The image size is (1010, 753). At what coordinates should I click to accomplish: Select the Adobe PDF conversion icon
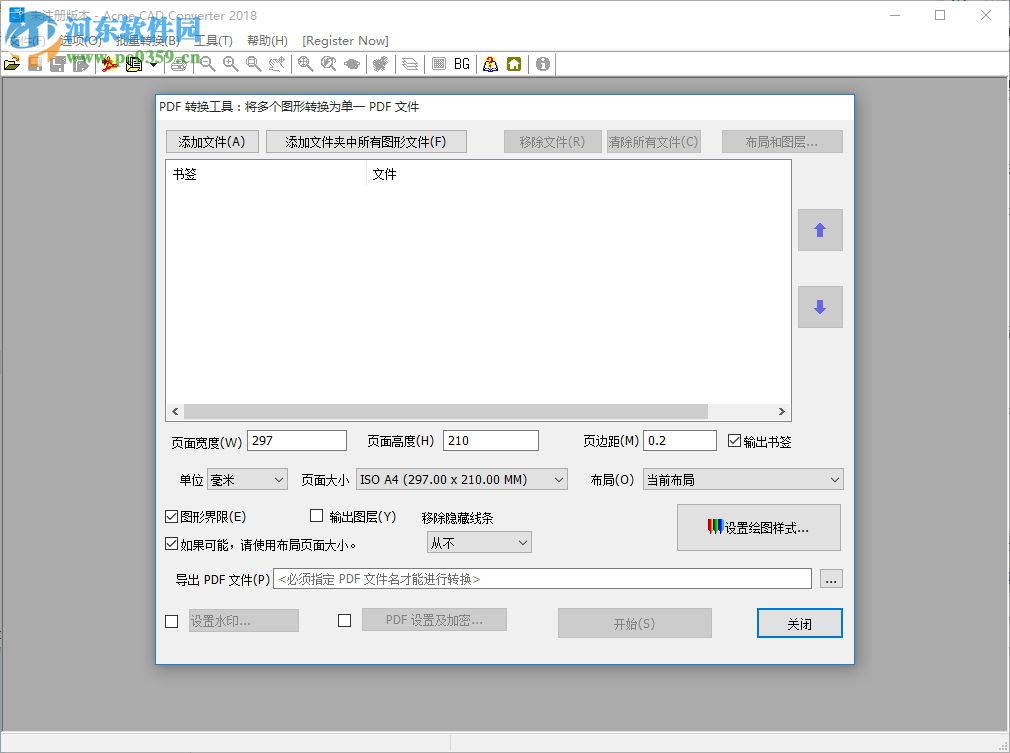110,63
